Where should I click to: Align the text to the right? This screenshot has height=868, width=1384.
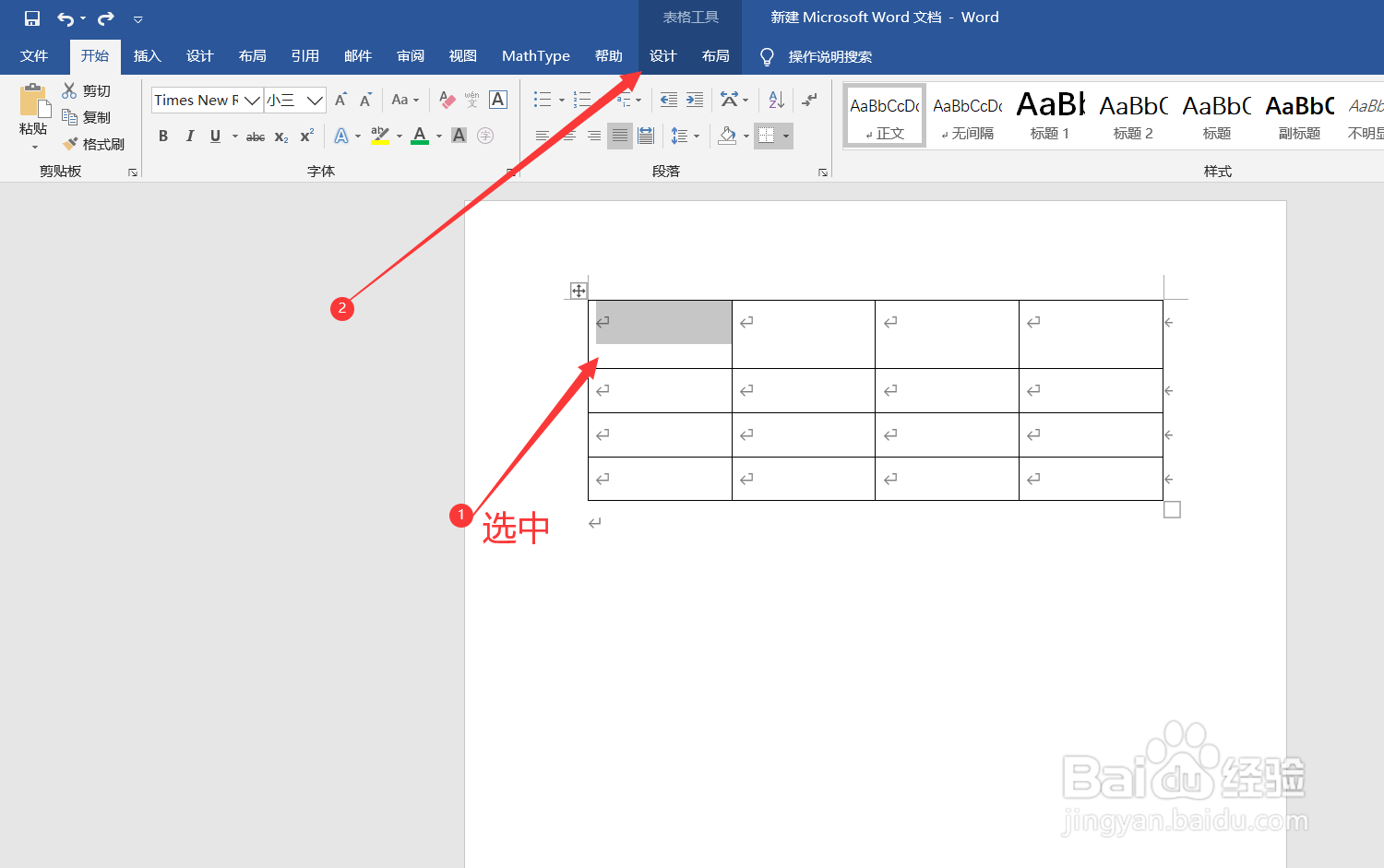click(594, 136)
